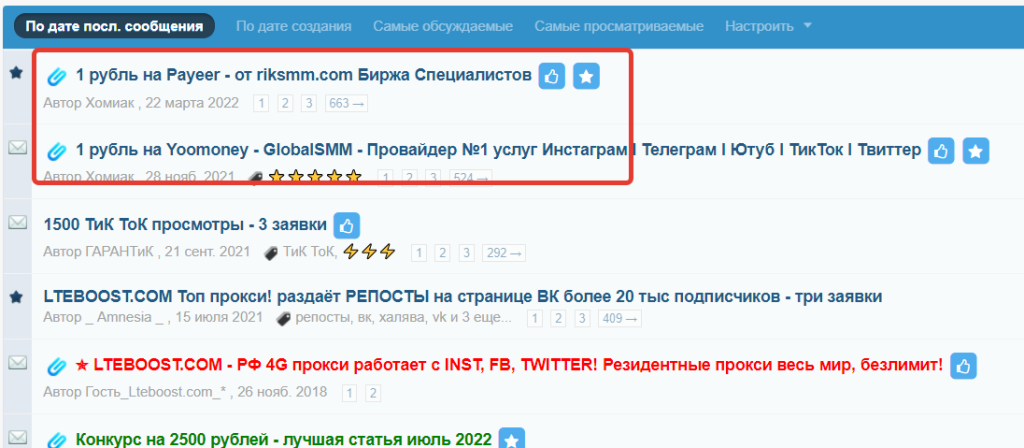Click envelope icon left of 1500 ТиК ТоК row
The image size is (1024, 448).
pos(17,222)
